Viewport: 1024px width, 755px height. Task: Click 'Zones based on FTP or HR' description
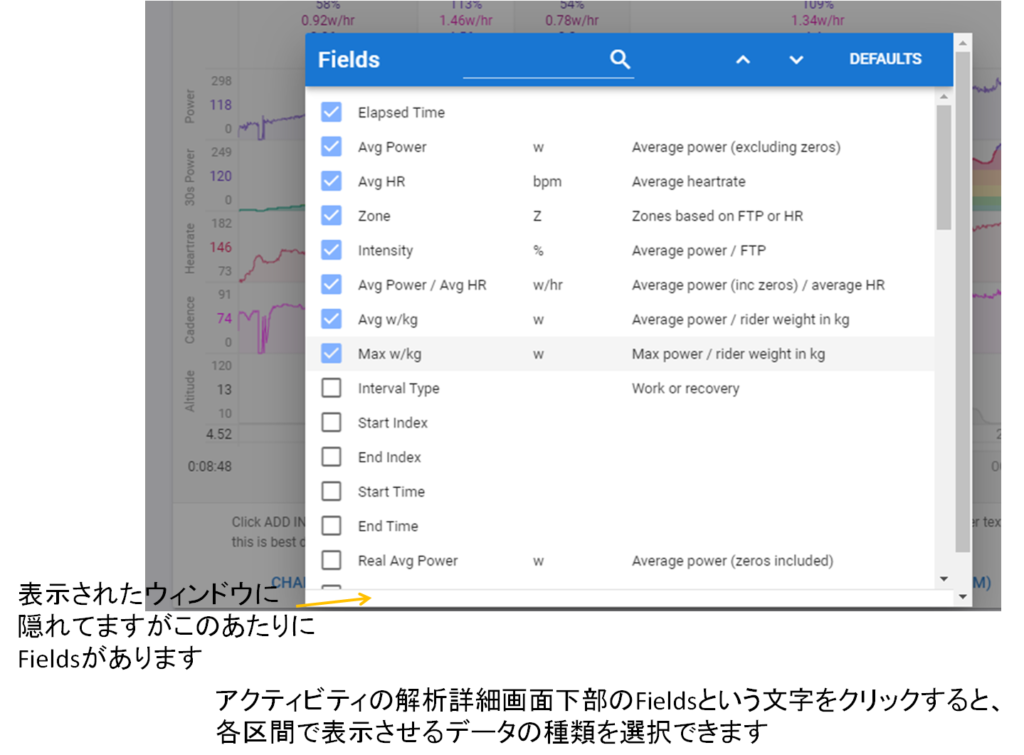click(717, 216)
